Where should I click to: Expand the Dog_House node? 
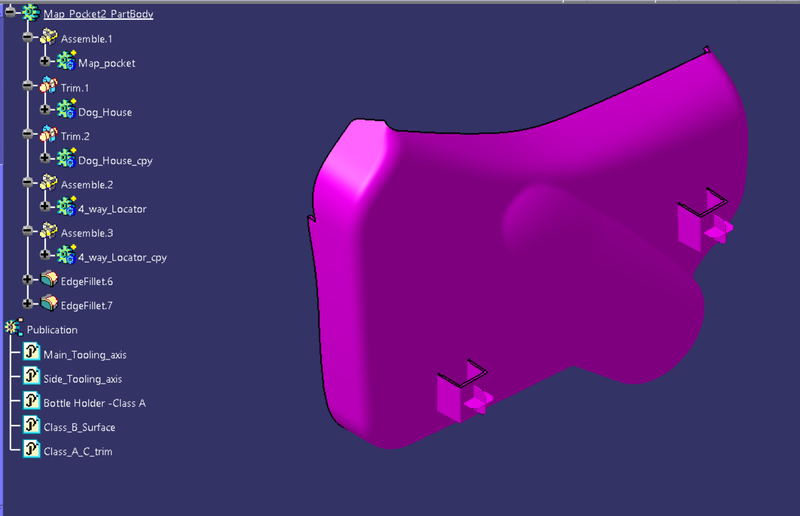pyautogui.click(x=45, y=110)
